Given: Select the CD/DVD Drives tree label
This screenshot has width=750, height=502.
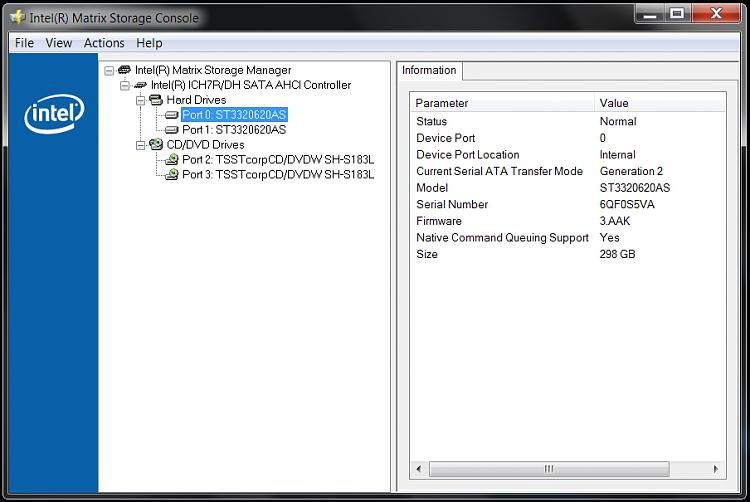Looking at the screenshot, I should pyautogui.click(x=205, y=144).
